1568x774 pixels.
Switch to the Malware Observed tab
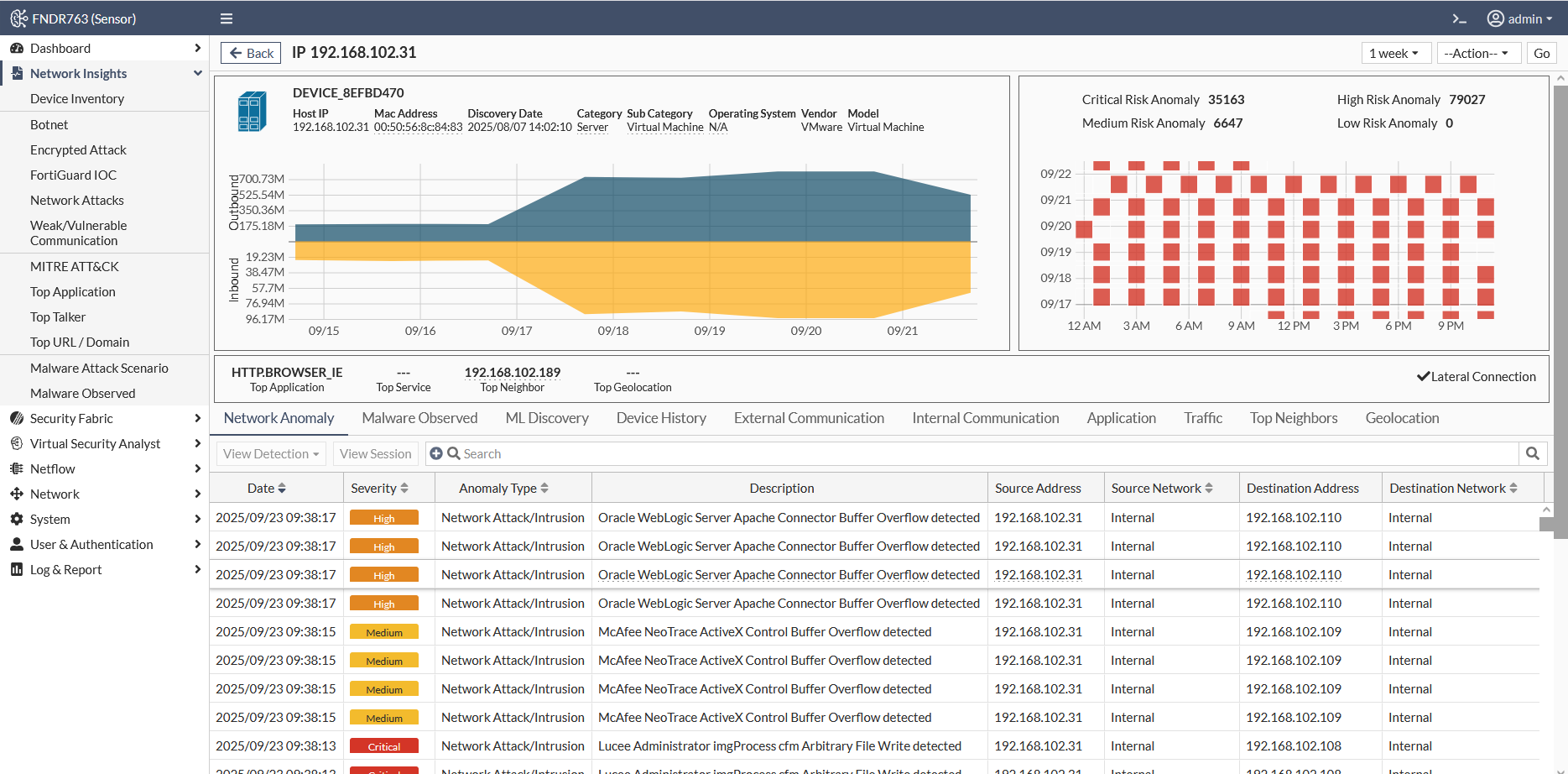(x=419, y=418)
